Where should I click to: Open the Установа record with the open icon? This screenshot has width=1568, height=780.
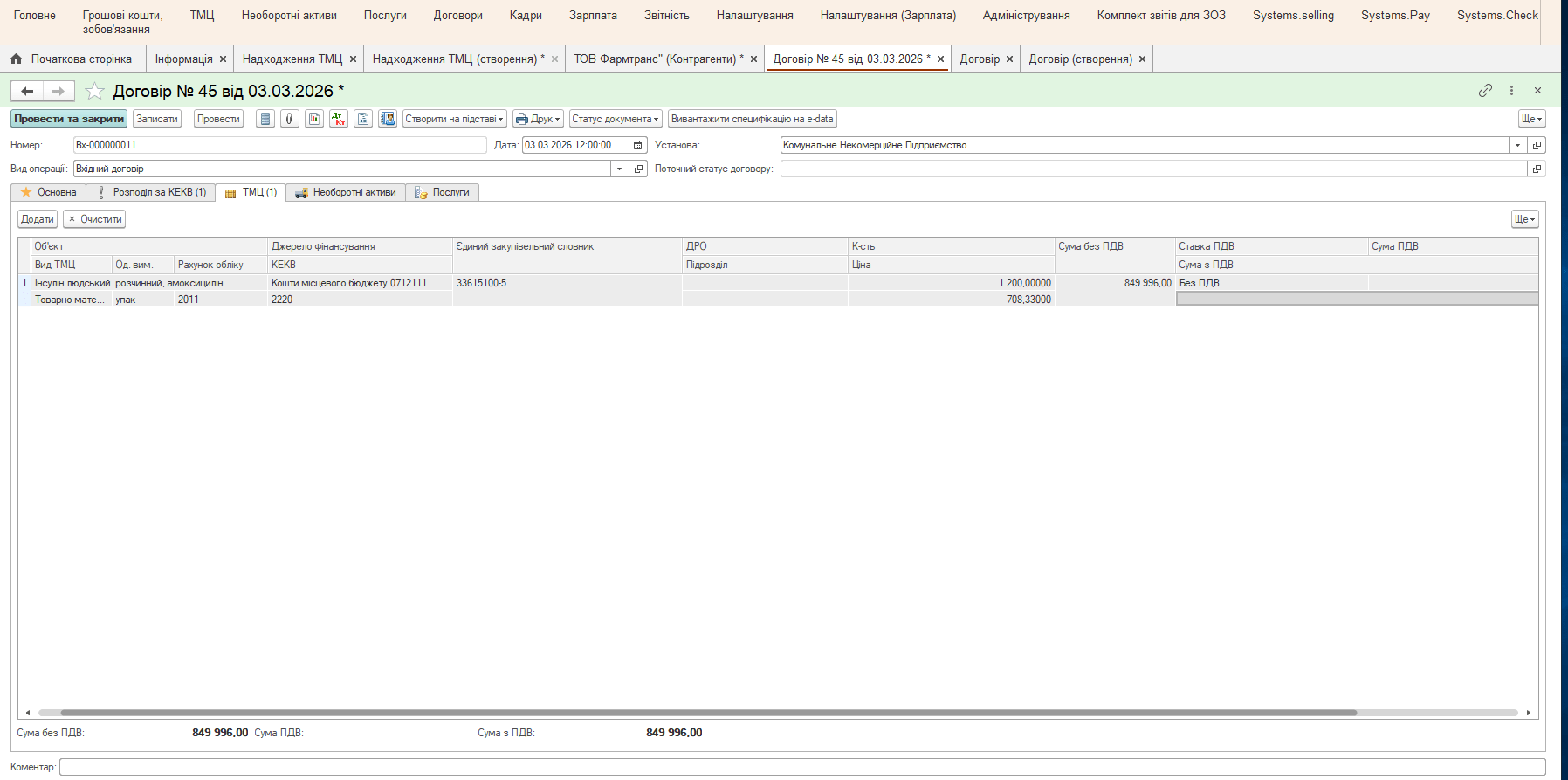click(1537, 145)
